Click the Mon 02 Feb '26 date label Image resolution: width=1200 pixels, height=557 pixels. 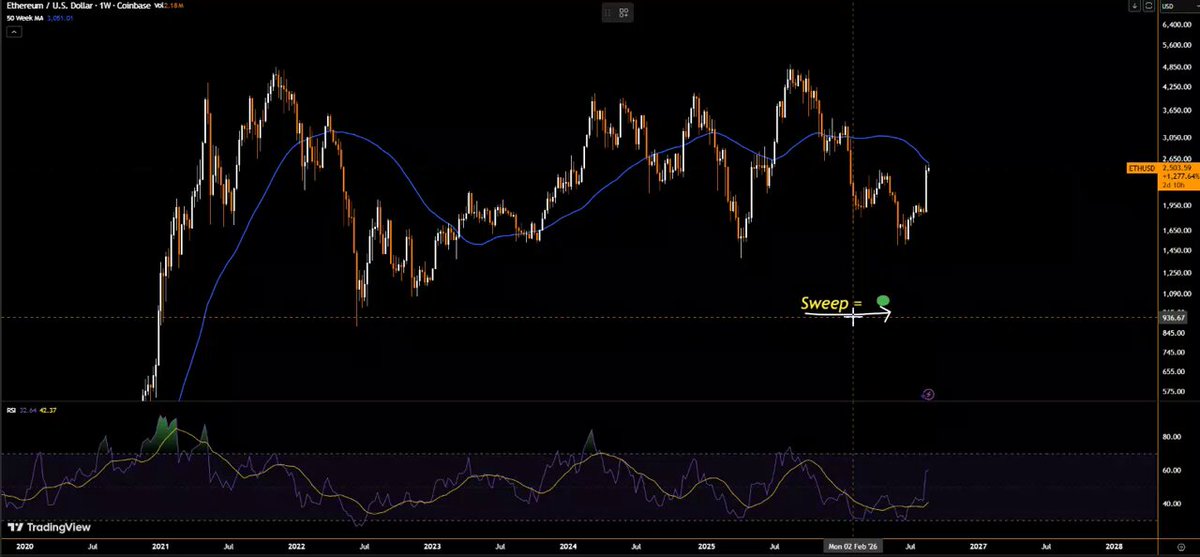852,547
